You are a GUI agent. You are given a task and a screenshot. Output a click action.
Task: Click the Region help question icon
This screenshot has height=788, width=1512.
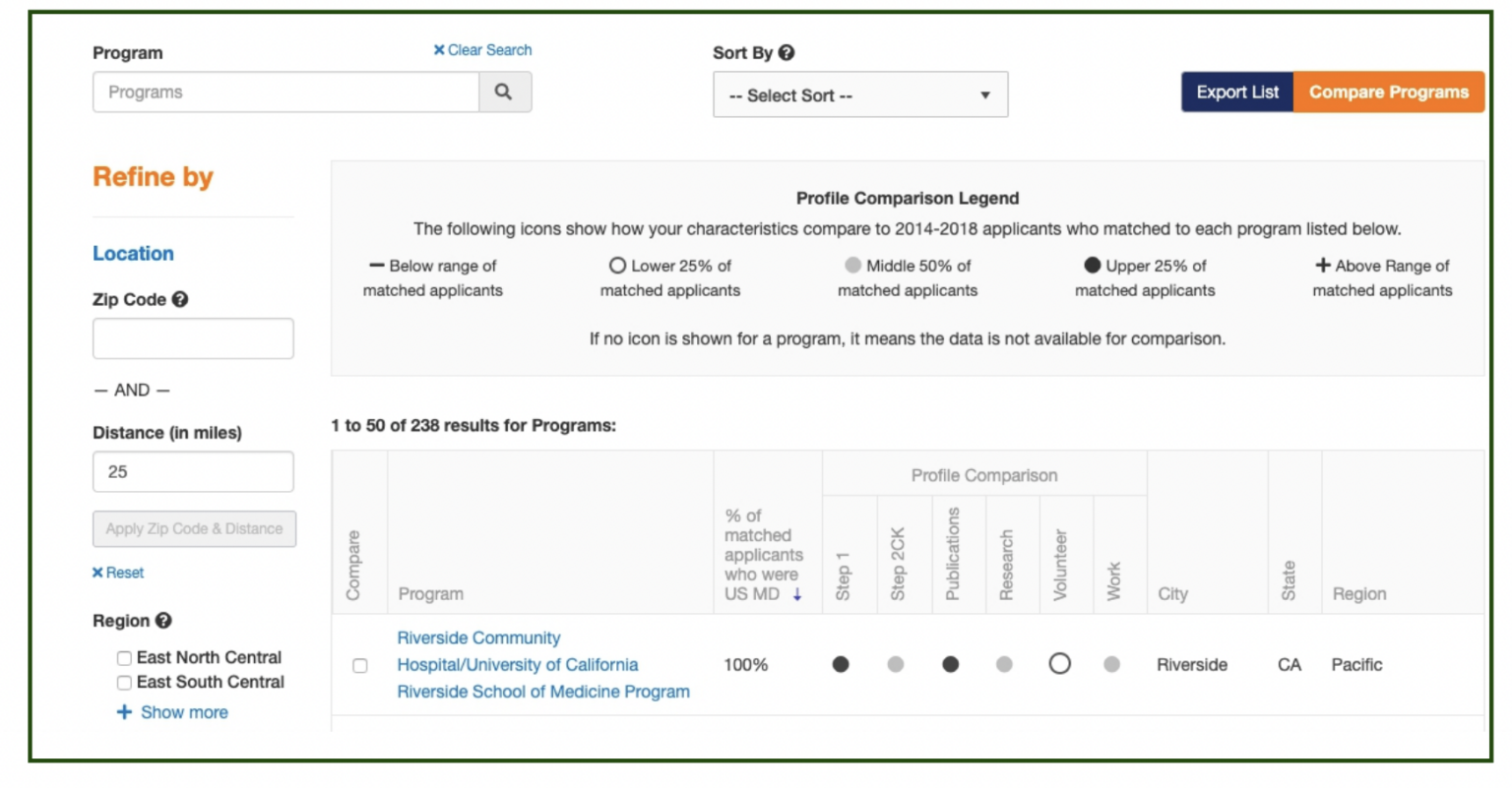163,621
